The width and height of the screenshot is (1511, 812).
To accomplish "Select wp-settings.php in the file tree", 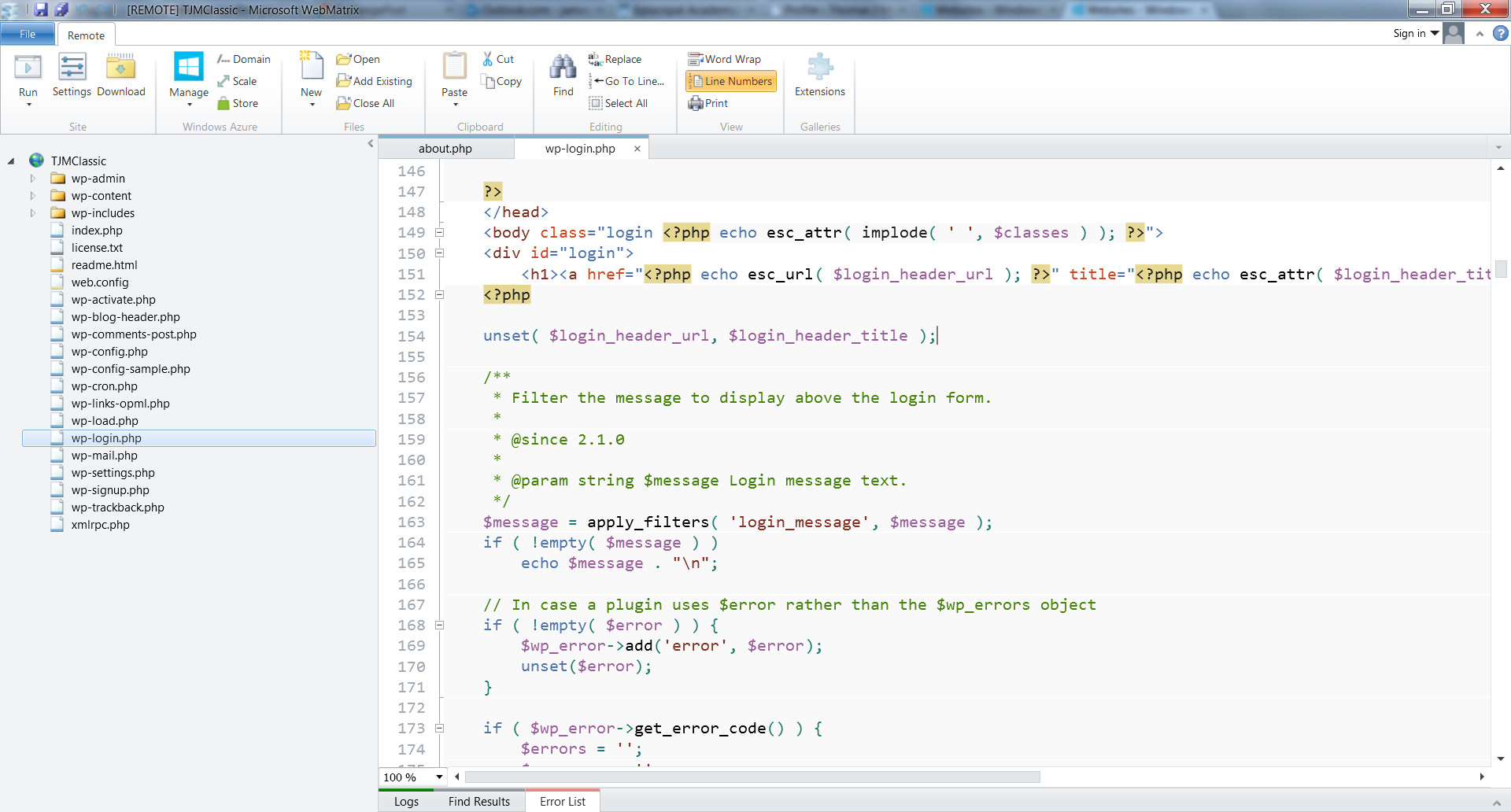I will pyautogui.click(x=113, y=473).
